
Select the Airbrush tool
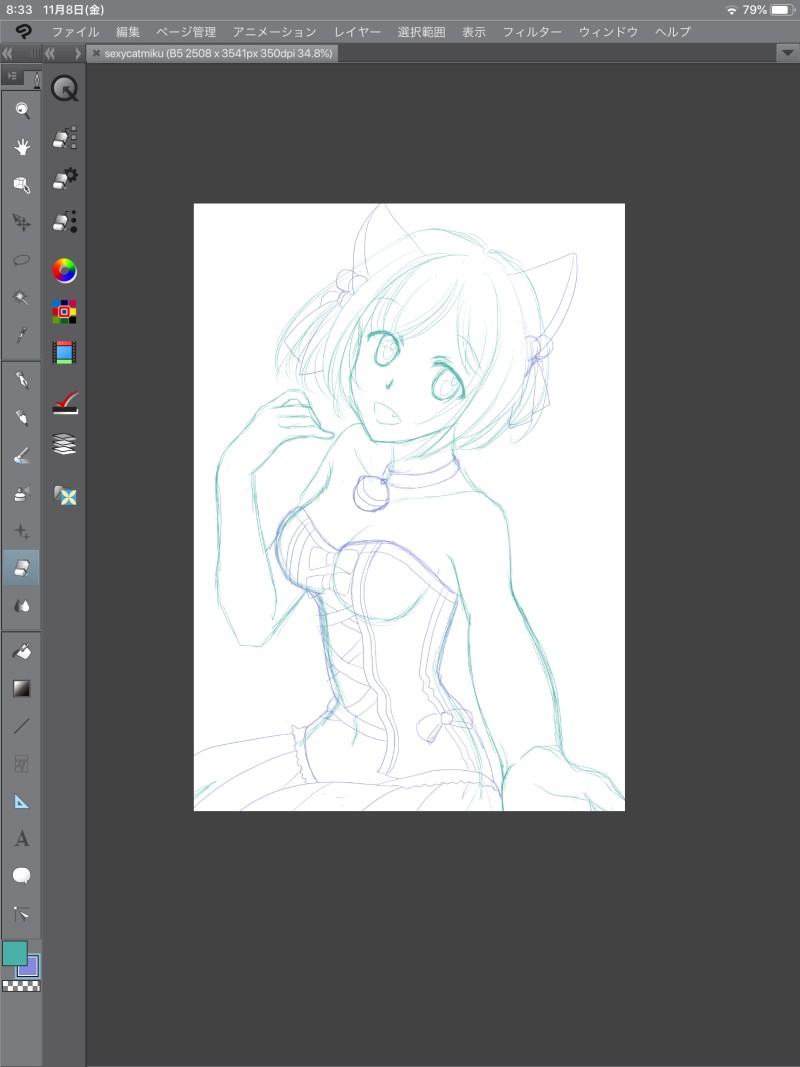point(22,493)
